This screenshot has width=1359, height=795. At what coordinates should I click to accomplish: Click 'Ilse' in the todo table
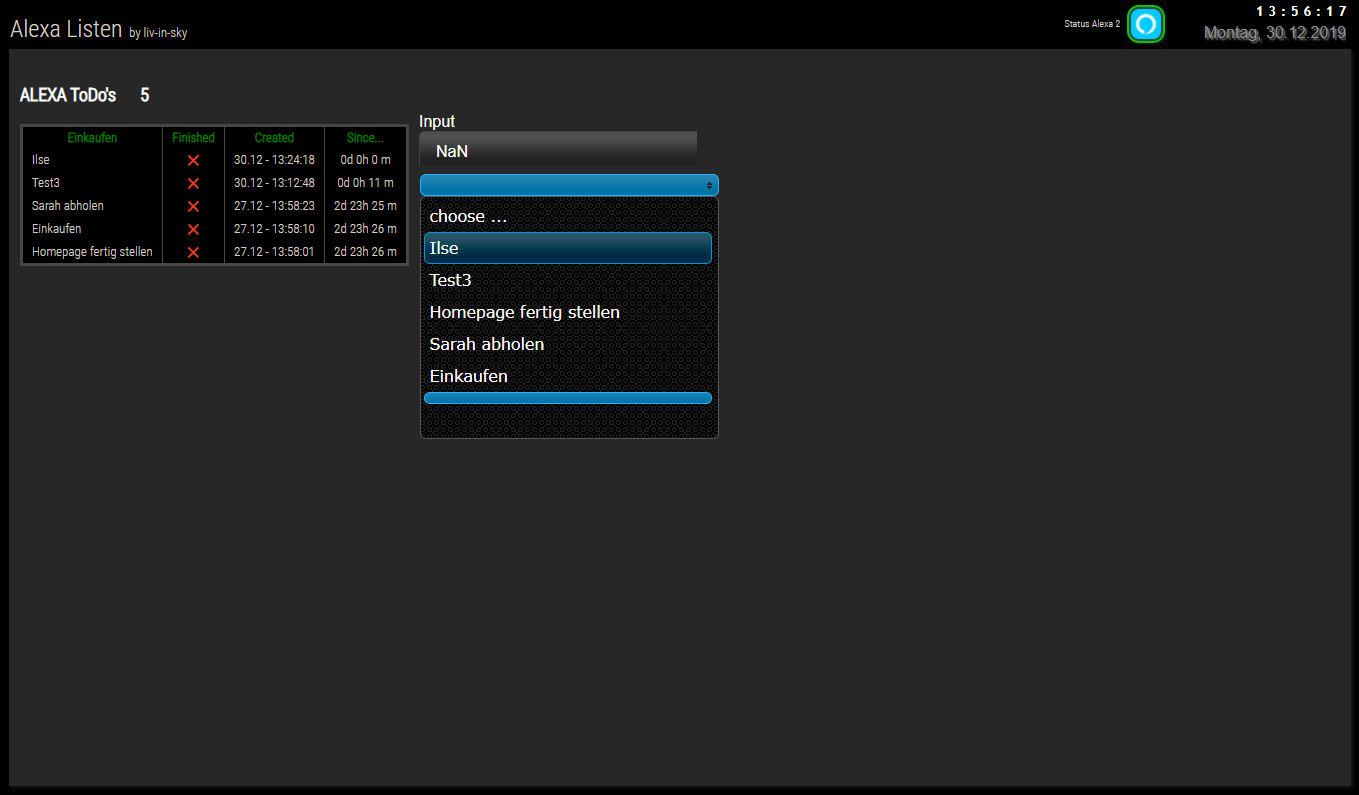point(40,160)
